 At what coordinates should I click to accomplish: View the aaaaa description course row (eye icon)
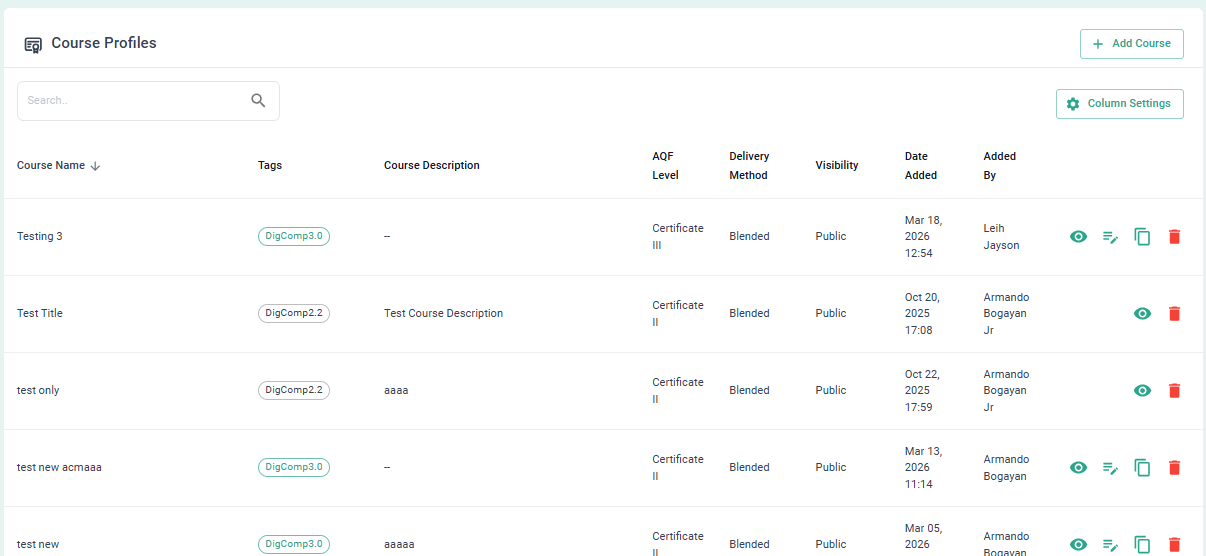click(x=1078, y=545)
